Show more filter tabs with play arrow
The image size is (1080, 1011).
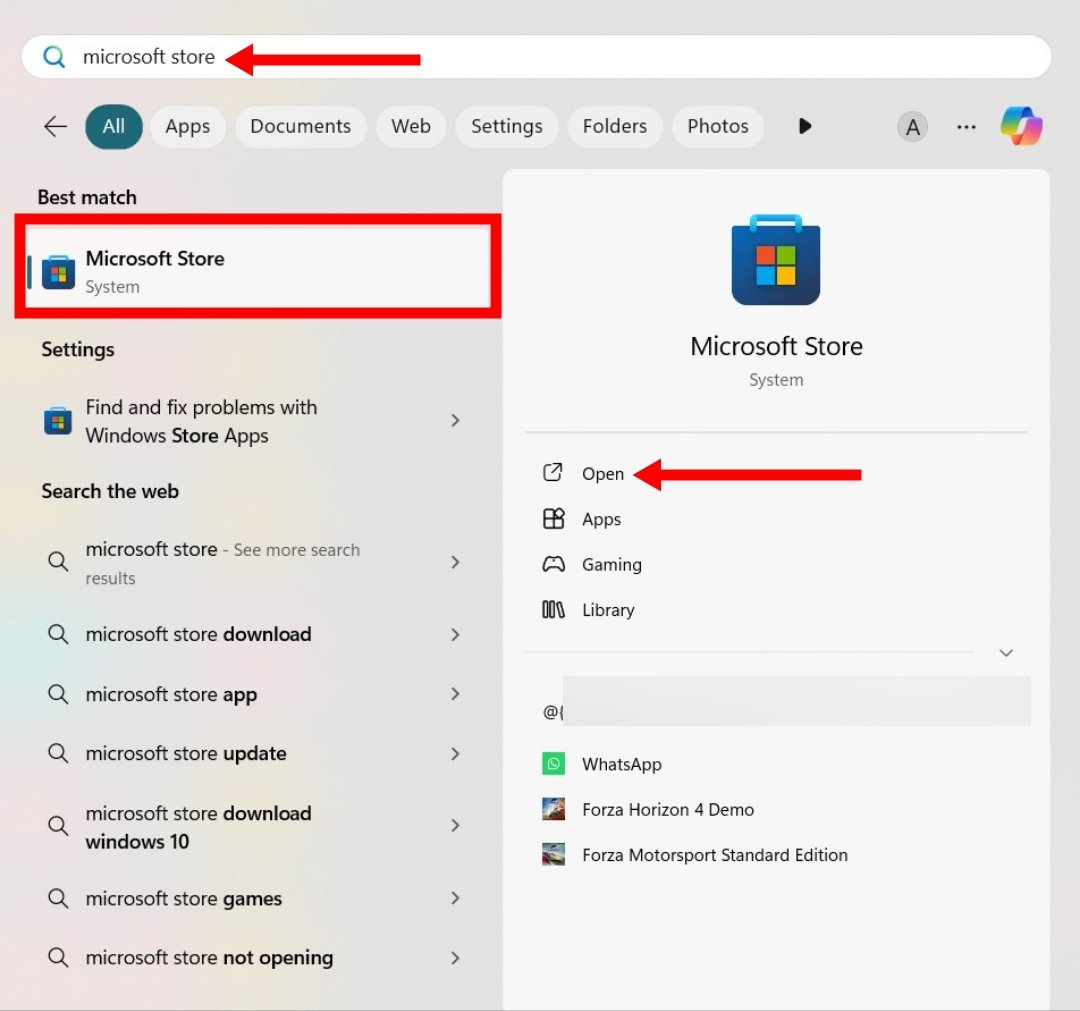click(804, 126)
